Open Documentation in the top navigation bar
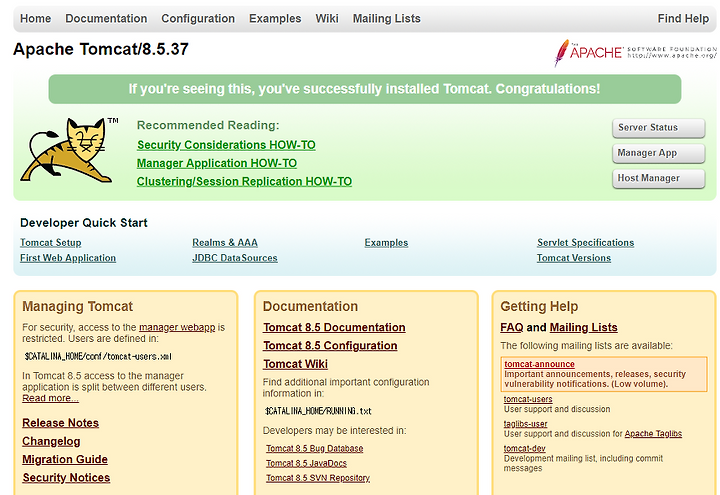The image size is (720, 495). point(106,18)
